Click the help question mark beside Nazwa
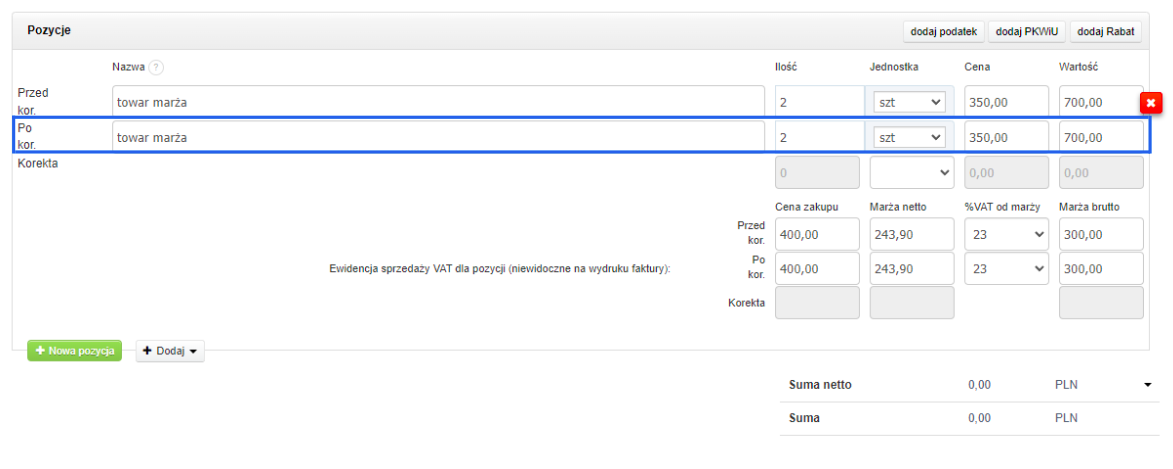 [156, 67]
